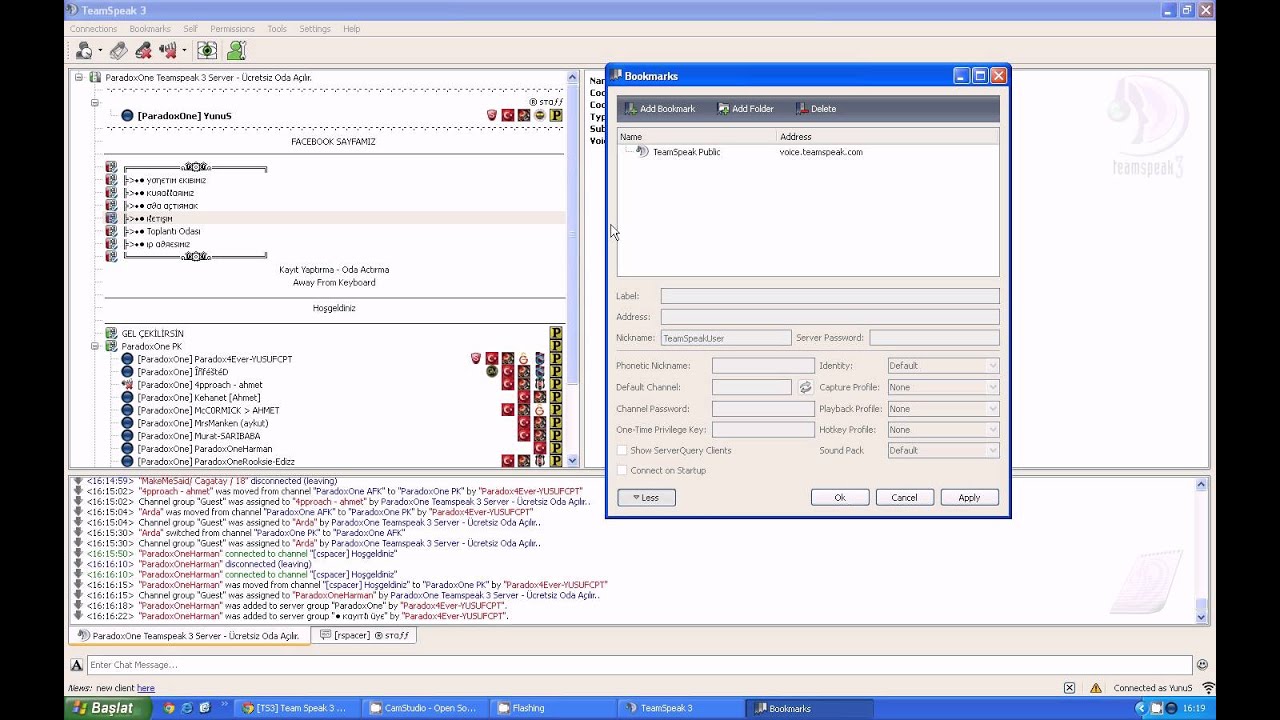This screenshot has width=1280, height=720.
Task: Open the Connections menu
Action: (93, 29)
